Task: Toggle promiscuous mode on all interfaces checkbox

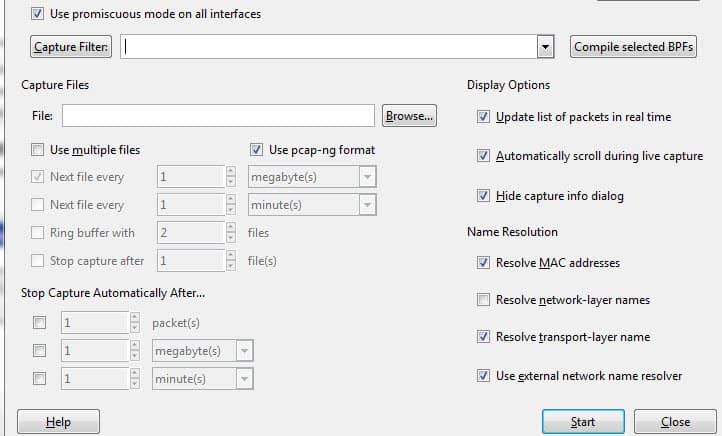Action: (37, 14)
